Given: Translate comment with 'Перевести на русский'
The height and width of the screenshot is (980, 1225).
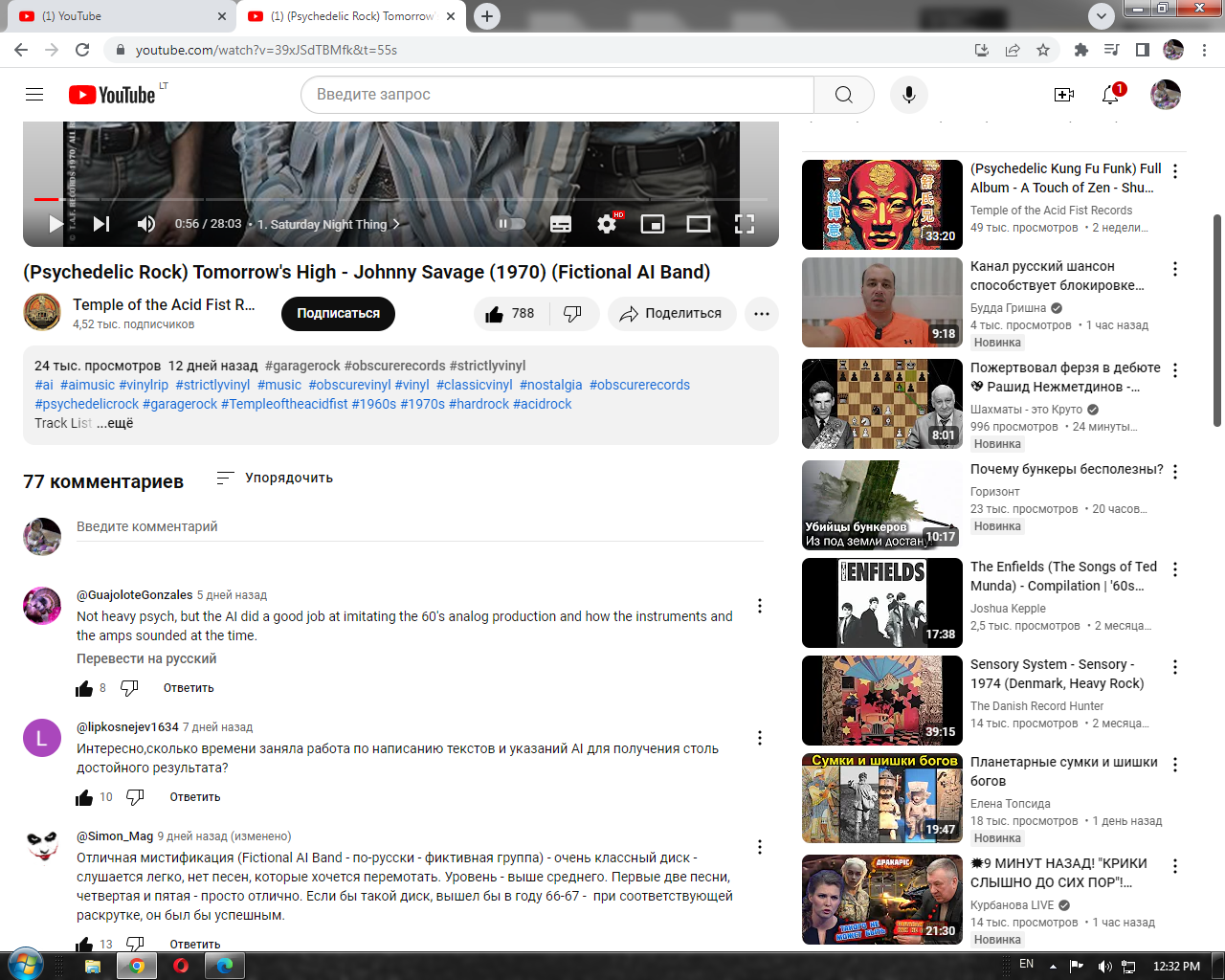Looking at the screenshot, I should (146, 658).
